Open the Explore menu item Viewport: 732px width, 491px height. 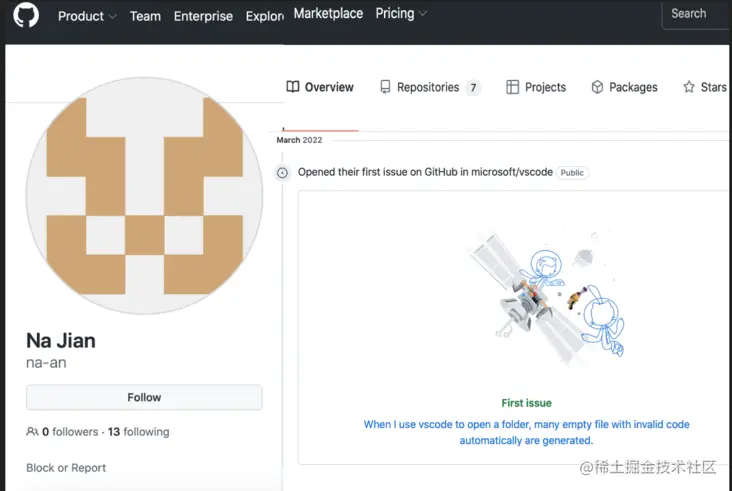(x=265, y=16)
